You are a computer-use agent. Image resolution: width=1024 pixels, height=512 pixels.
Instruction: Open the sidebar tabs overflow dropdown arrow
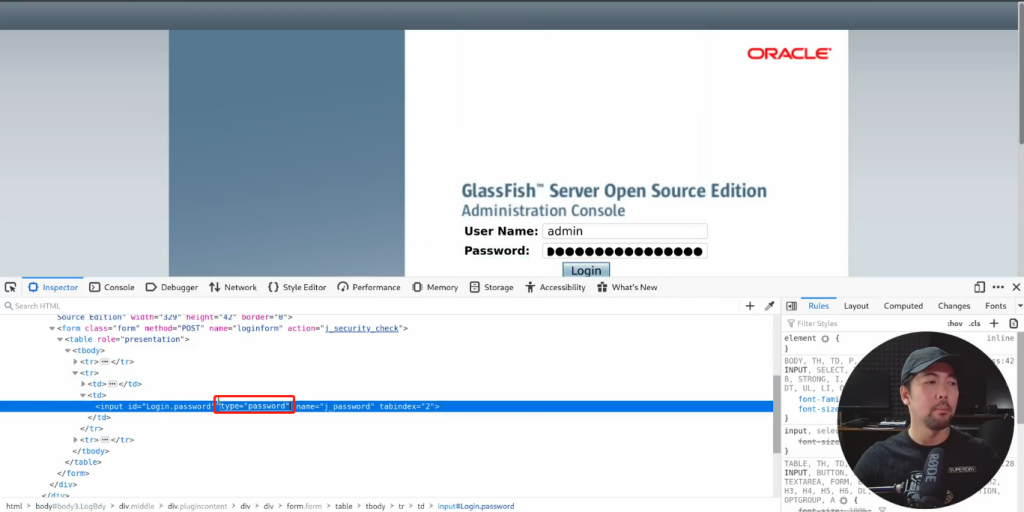(x=1019, y=306)
